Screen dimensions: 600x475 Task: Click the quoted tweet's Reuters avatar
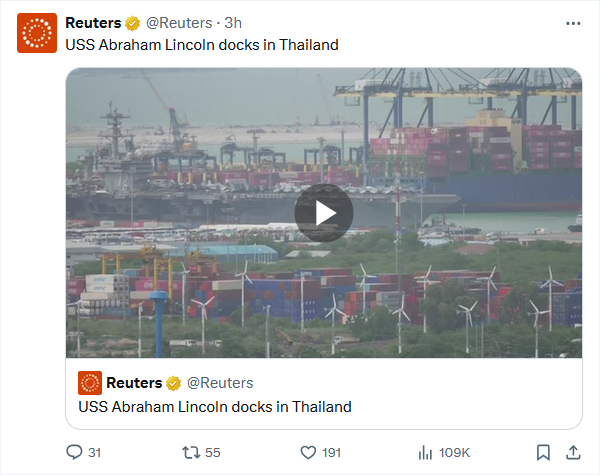click(90, 383)
